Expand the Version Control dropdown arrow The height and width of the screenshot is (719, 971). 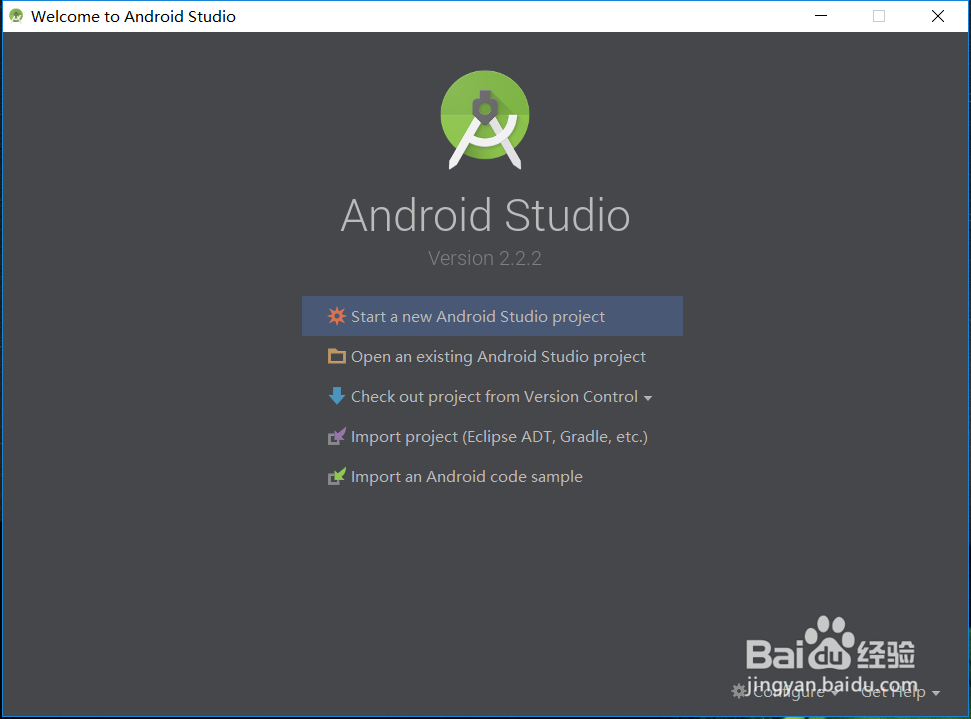[x=648, y=398]
